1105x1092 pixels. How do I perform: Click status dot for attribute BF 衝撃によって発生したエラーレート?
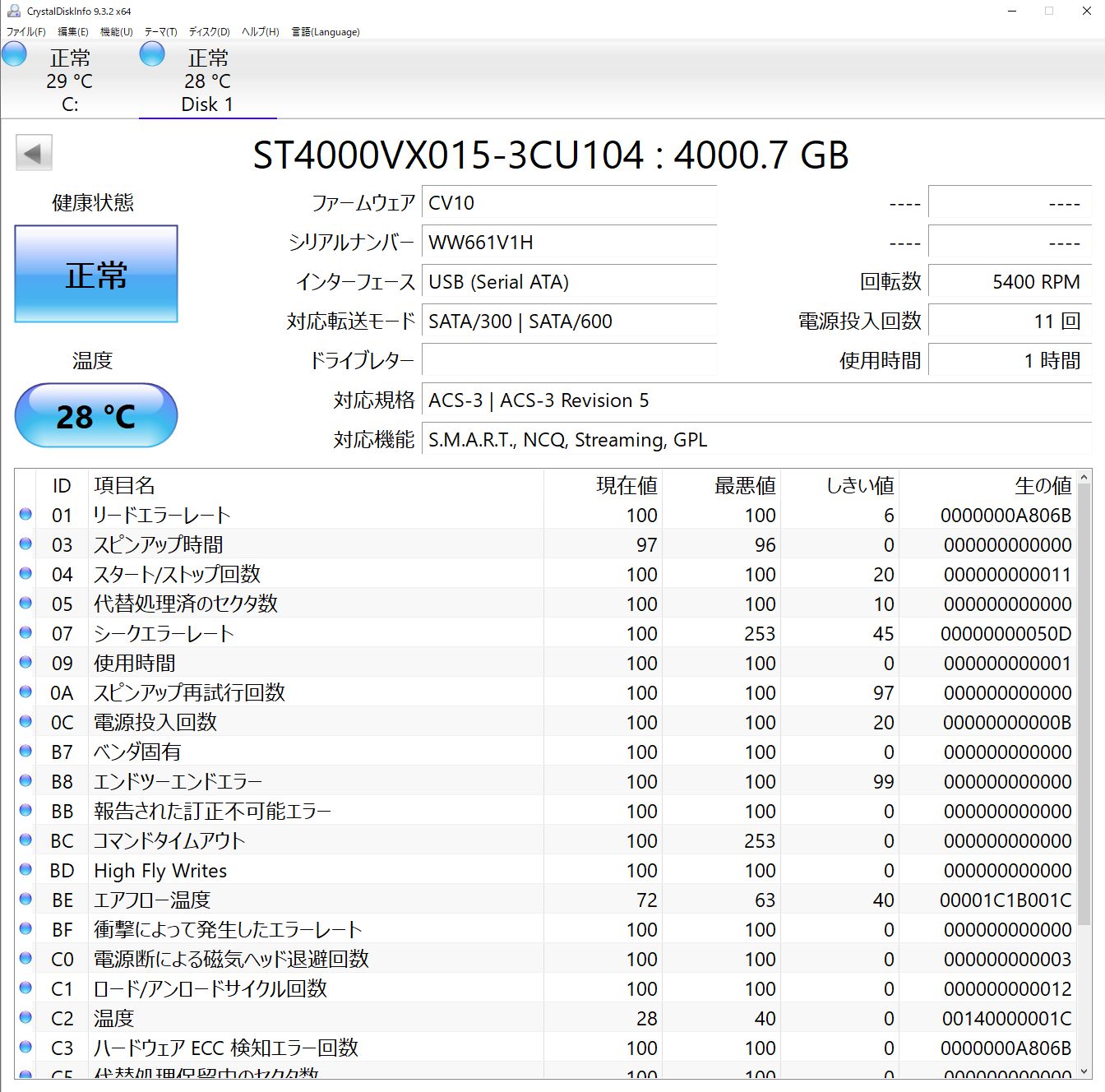click(25, 928)
